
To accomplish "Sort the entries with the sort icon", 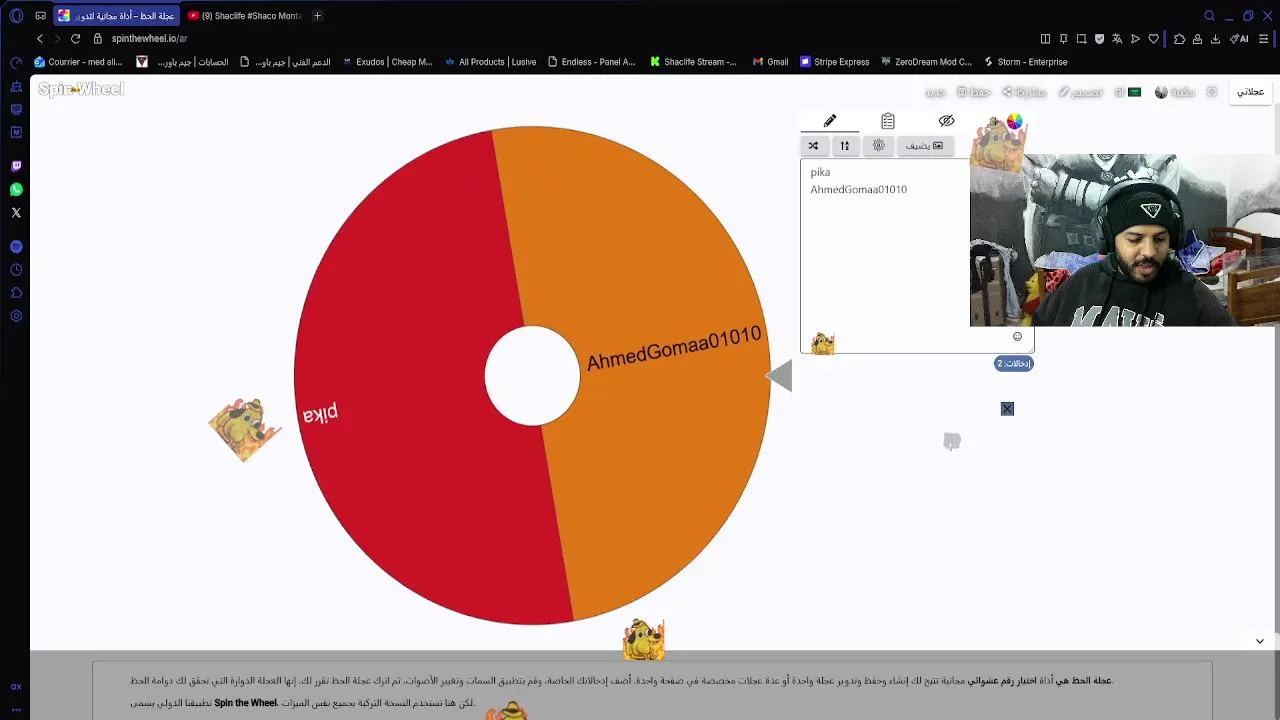I will (x=845, y=146).
